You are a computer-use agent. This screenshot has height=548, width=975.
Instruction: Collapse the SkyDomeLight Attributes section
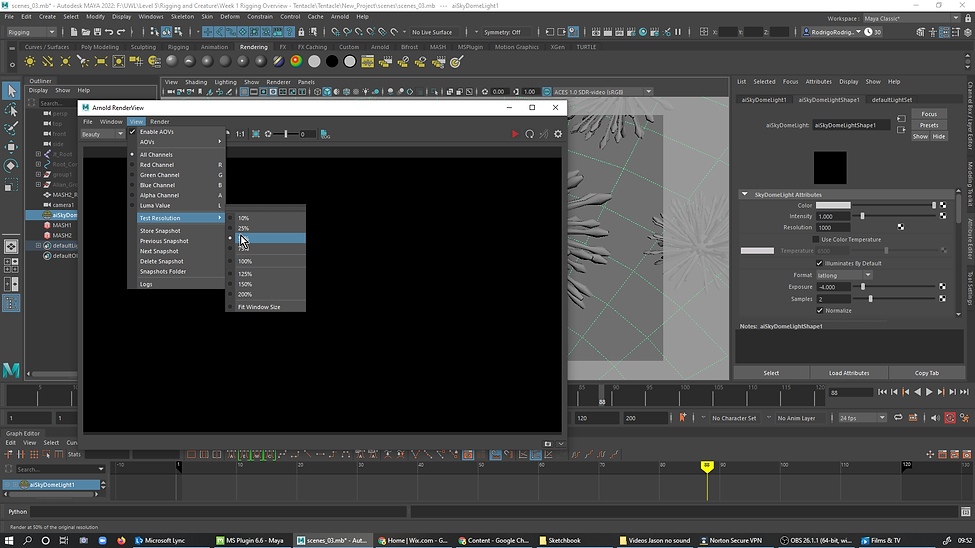[744, 195]
